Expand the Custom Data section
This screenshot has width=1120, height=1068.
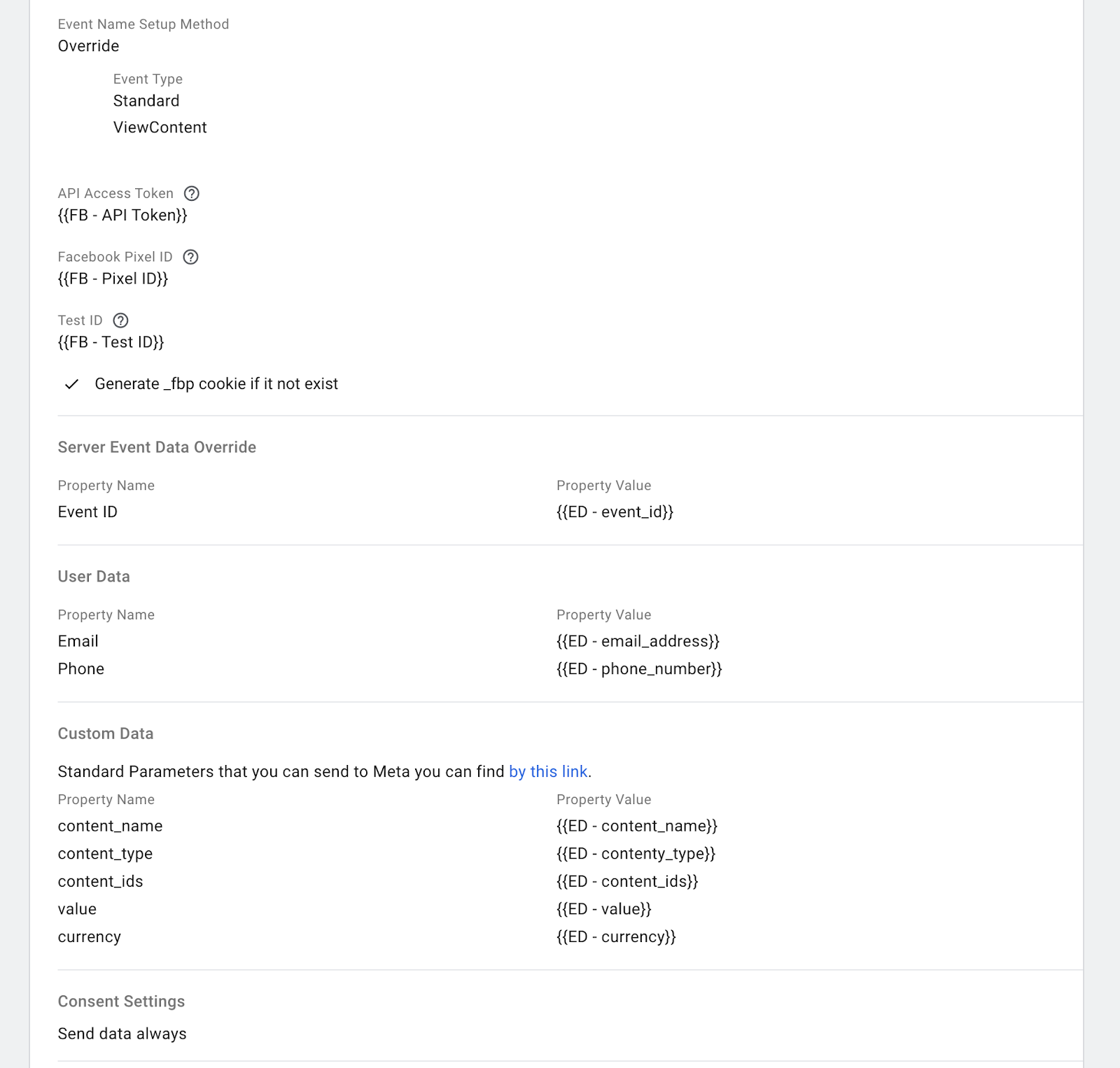pos(106,733)
